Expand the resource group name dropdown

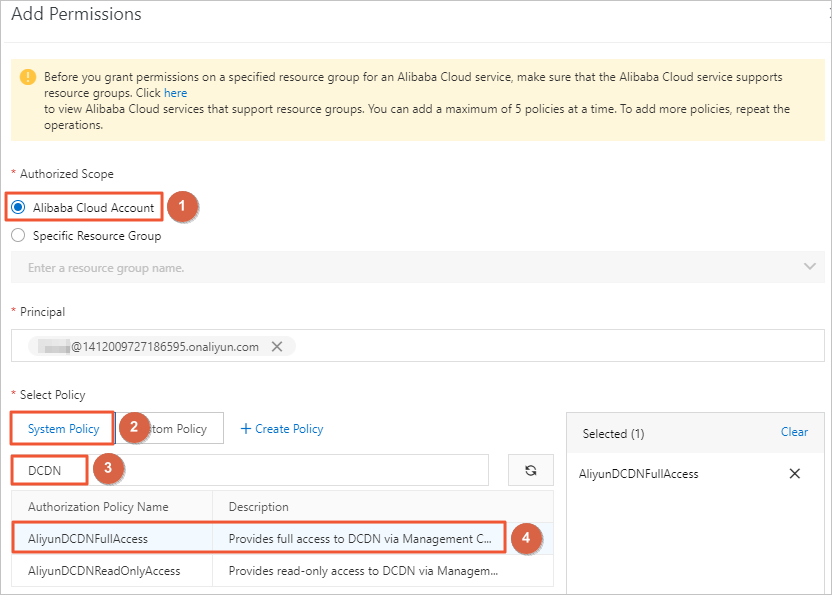(809, 267)
